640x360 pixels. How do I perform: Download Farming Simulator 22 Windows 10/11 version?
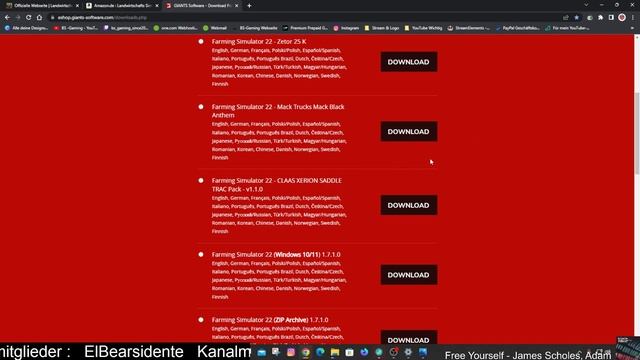tap(409, 275)
